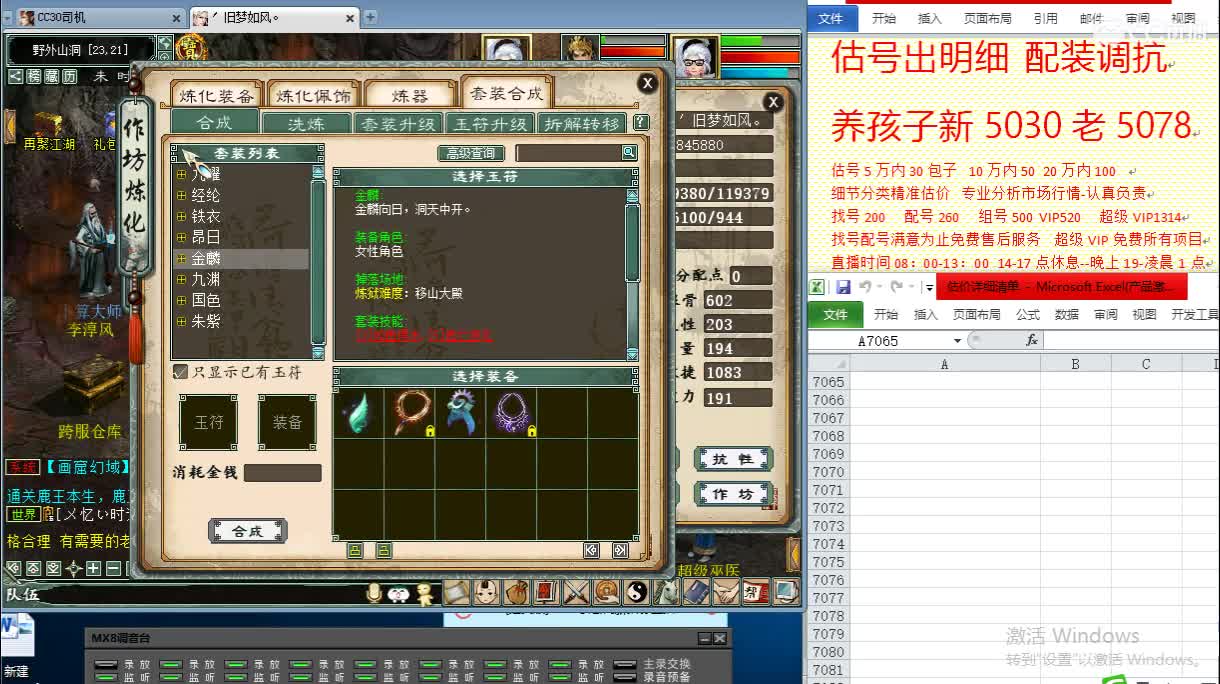Open new tab plus button
The height and width of the screenshot is (684, 1220).
tap(370, 17)
